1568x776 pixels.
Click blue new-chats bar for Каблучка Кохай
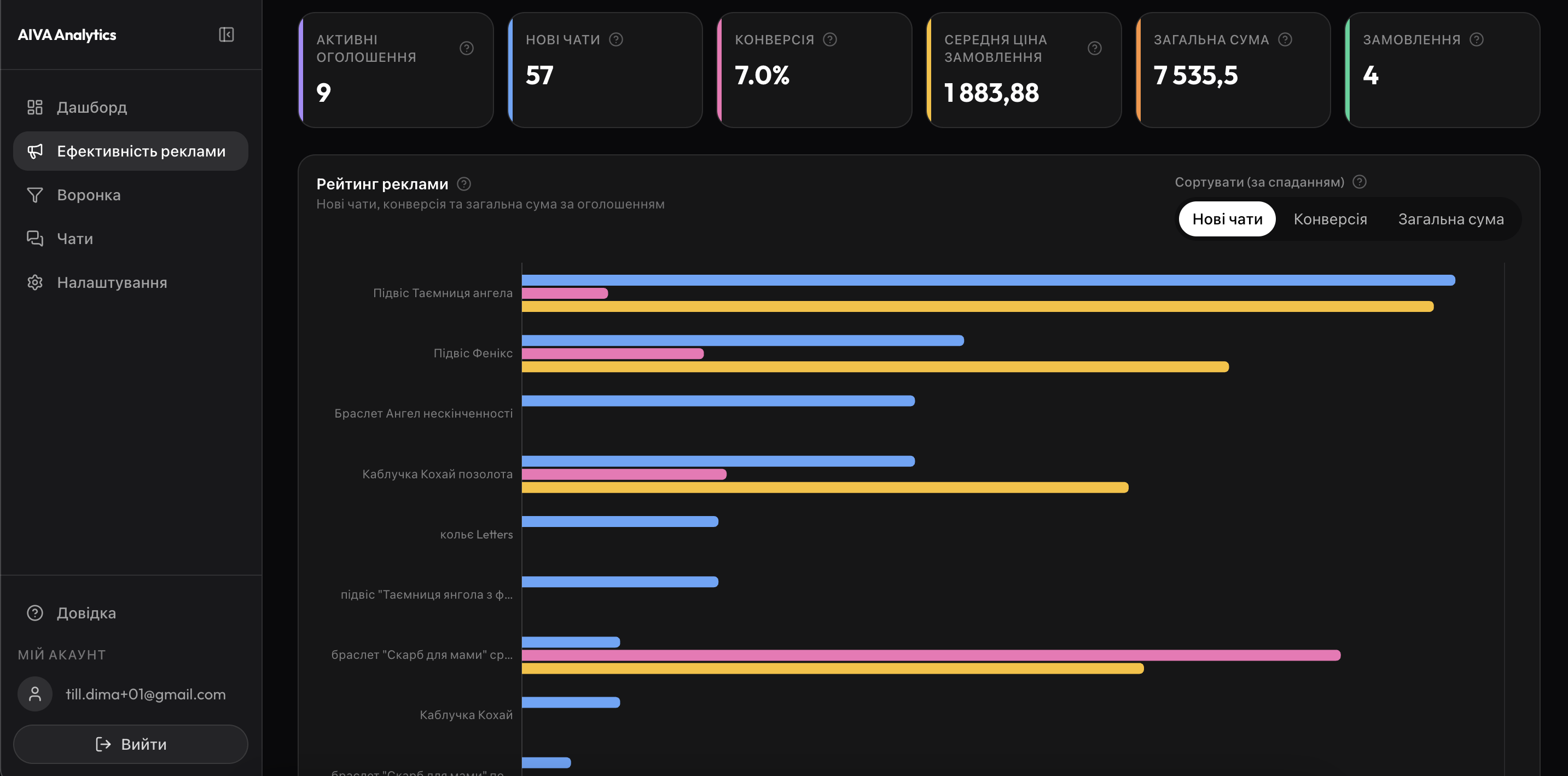[571, 702]
